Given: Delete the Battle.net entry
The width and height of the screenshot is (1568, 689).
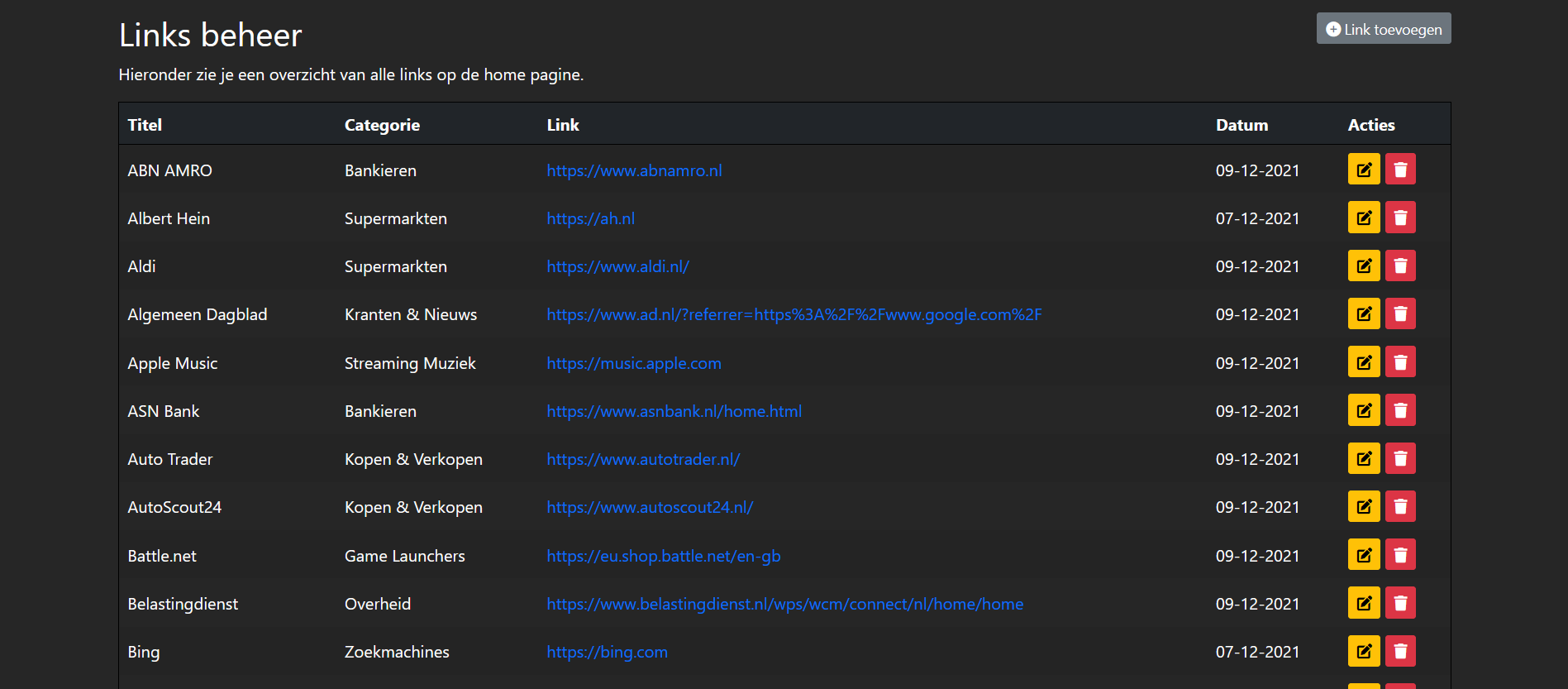Looking at the screenshot, I should [1400, 554].
